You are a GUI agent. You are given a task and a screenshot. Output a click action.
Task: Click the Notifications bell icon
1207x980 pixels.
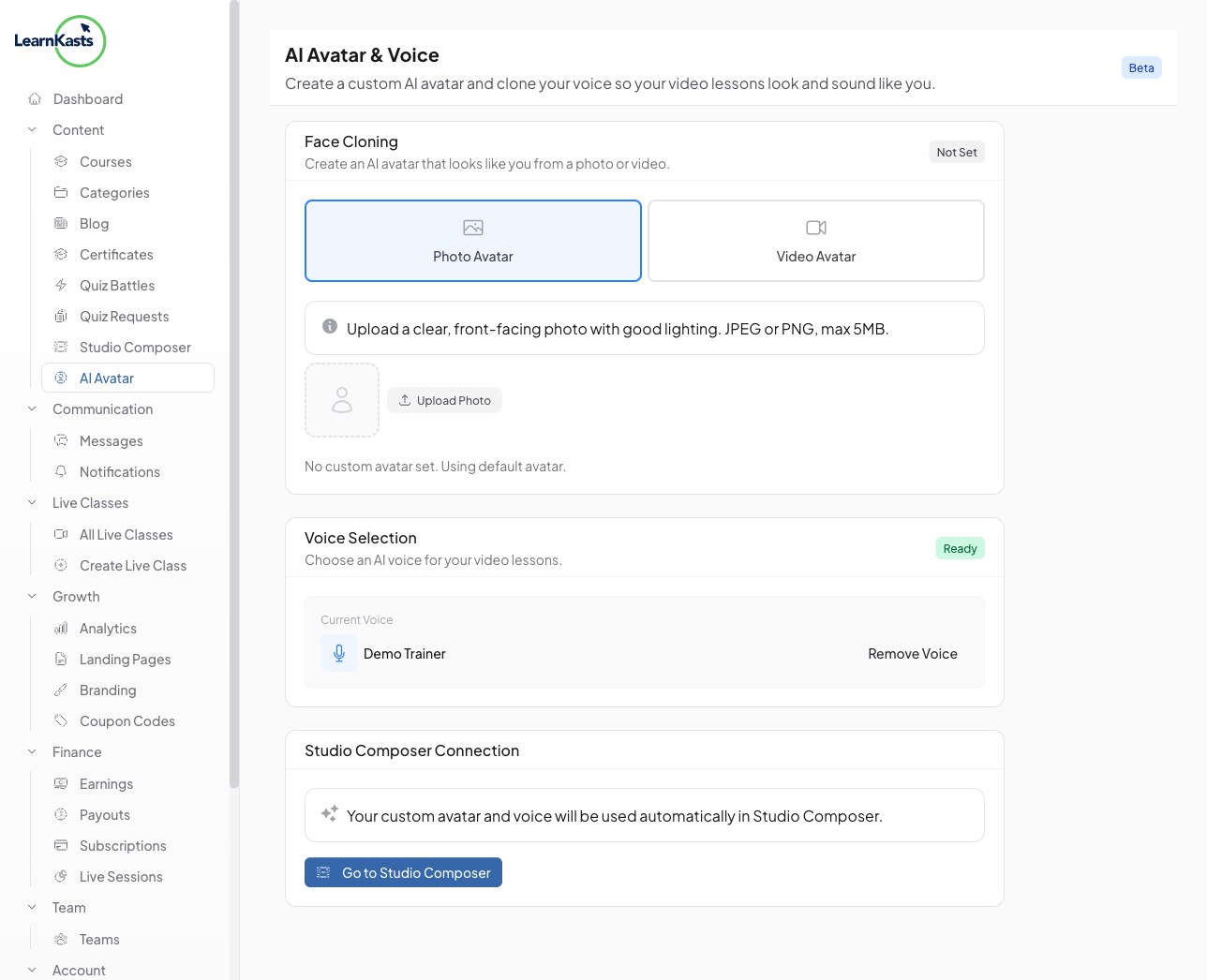point(61,472)
